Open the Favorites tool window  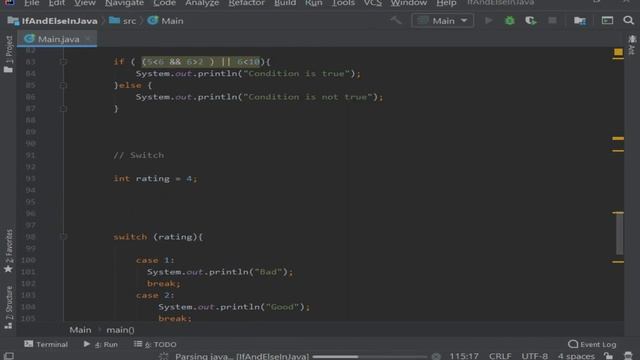[x=9, y=251]
